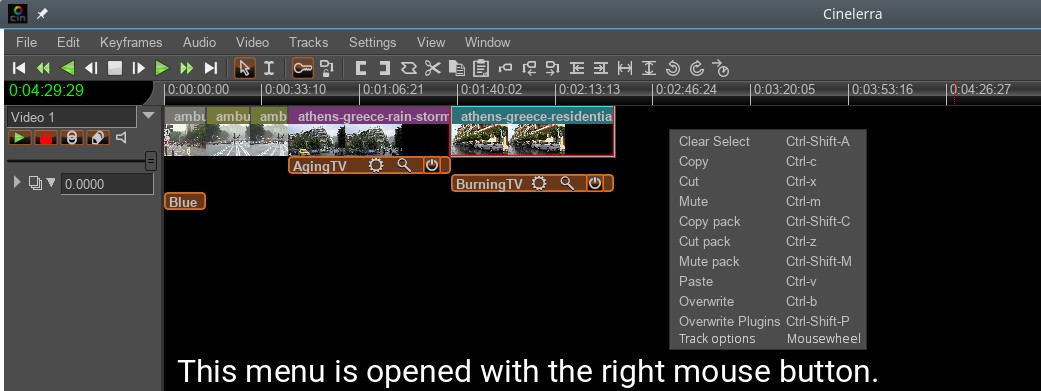This screenshot has width=1041, height=391.
Task: Step one frame forward
Action: click(x=138, y=68)
